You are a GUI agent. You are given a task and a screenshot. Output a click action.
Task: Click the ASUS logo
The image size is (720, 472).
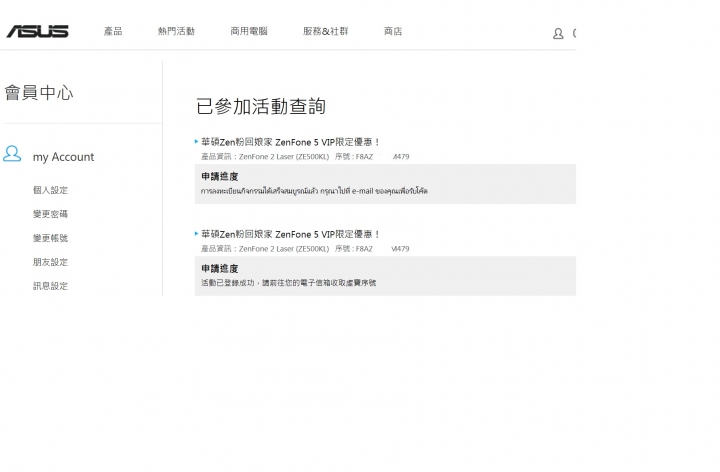pos(37,31)
